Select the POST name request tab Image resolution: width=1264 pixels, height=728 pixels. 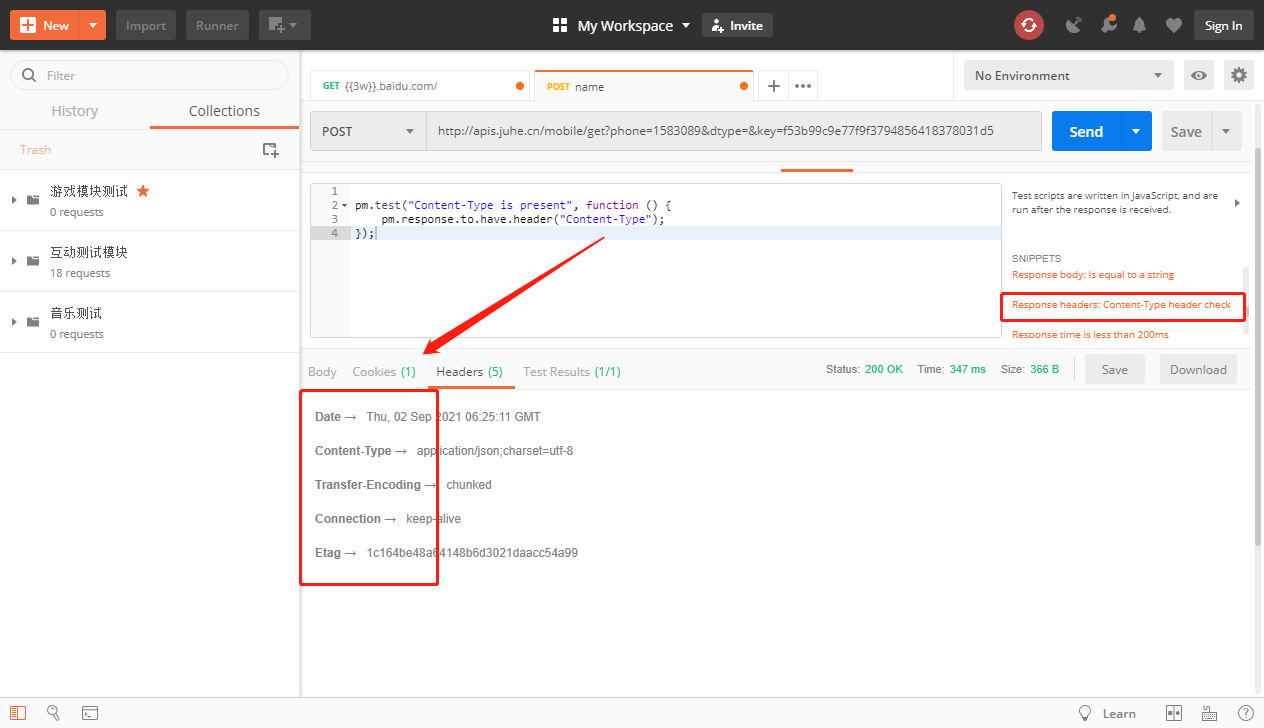[x=643, y=86]
